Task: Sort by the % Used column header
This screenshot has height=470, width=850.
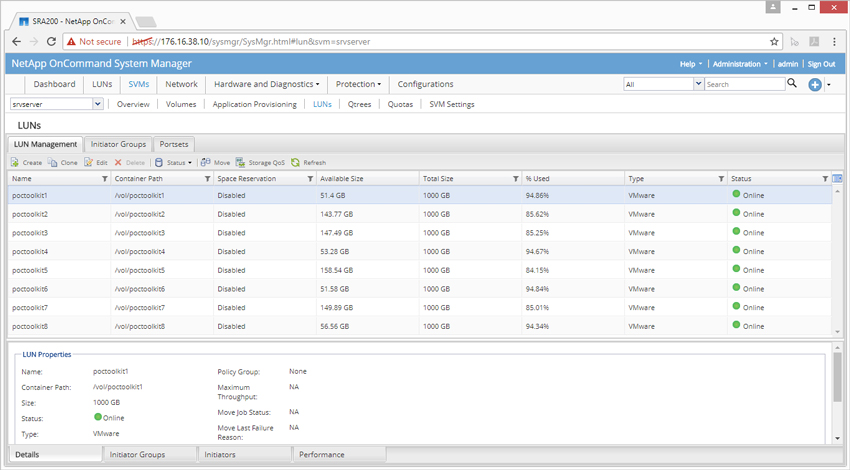Action: pos(572,178)
